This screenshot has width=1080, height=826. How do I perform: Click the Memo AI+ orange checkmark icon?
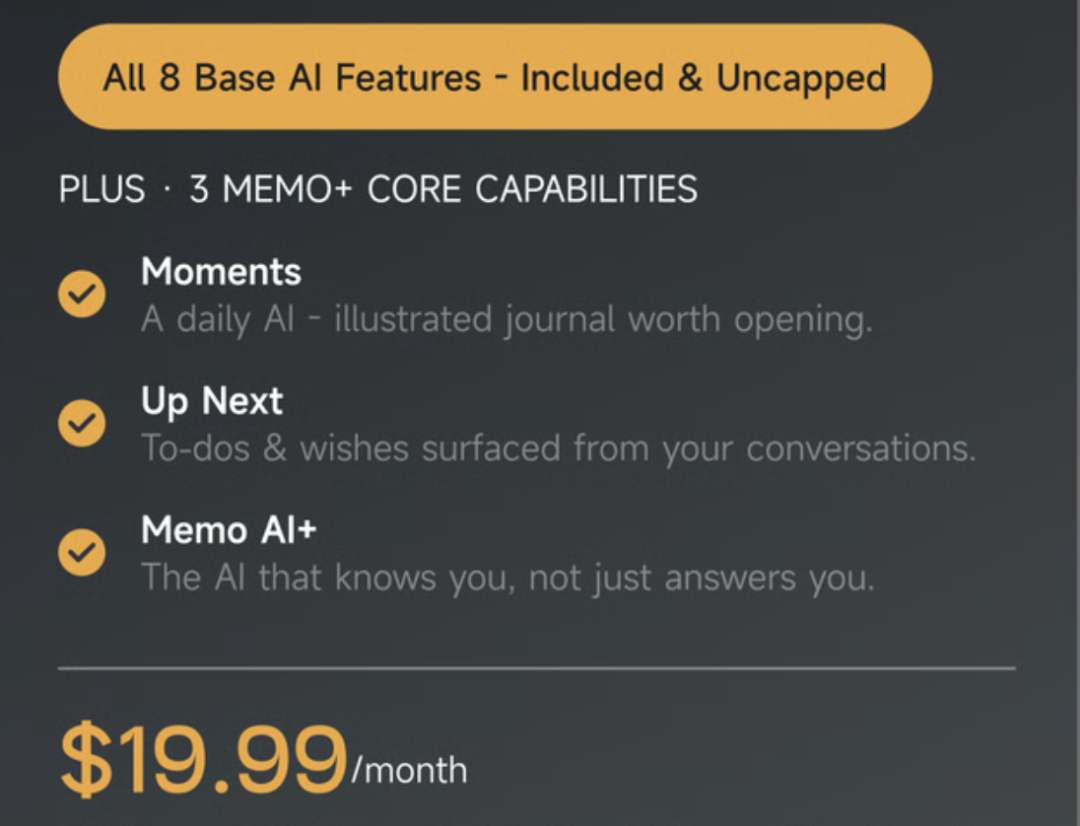coord(82,552)
